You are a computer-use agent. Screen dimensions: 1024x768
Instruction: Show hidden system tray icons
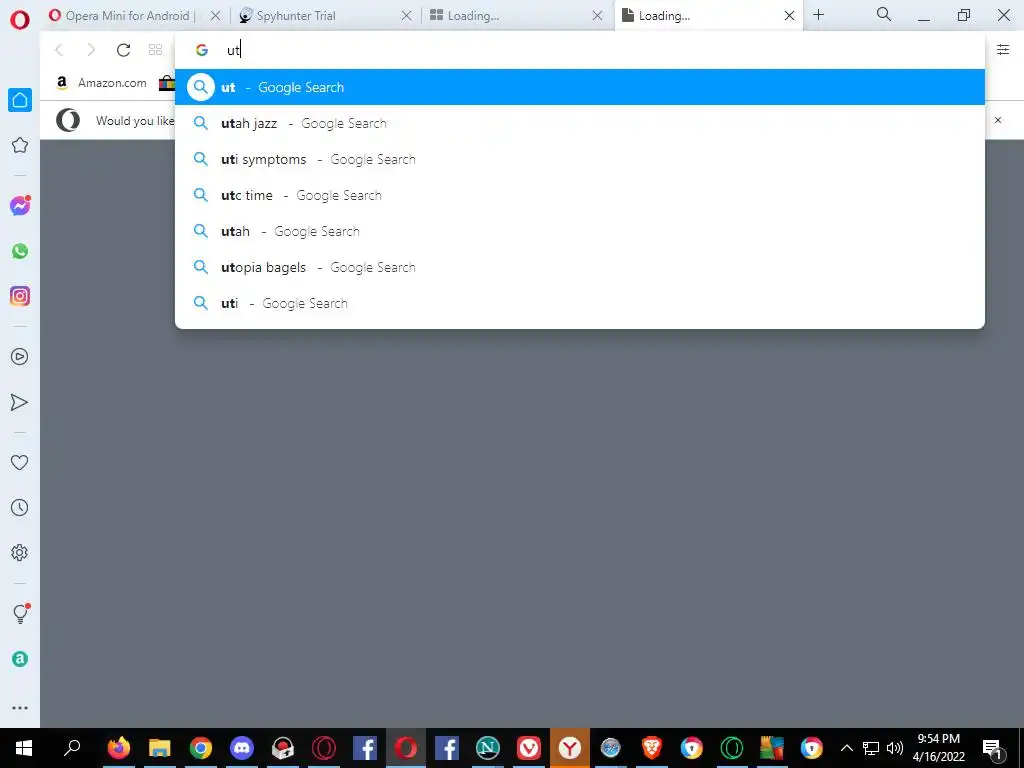846,748
